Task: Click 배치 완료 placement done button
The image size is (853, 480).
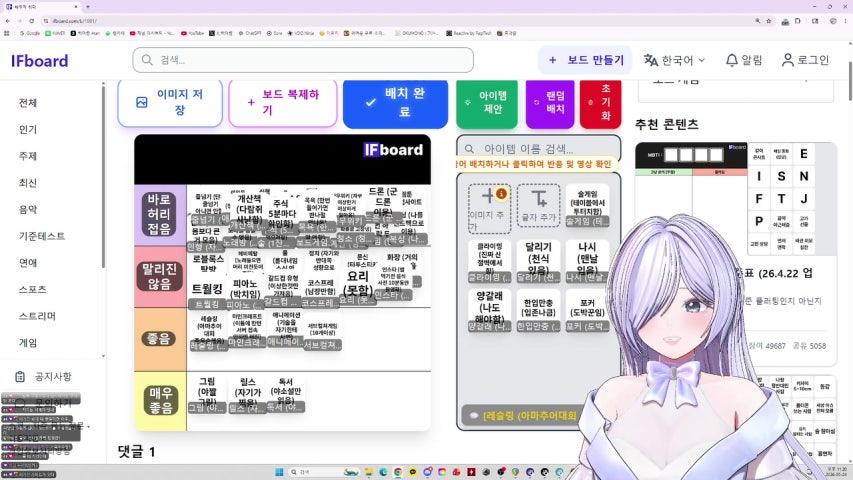Action: (x=395, y=102)
